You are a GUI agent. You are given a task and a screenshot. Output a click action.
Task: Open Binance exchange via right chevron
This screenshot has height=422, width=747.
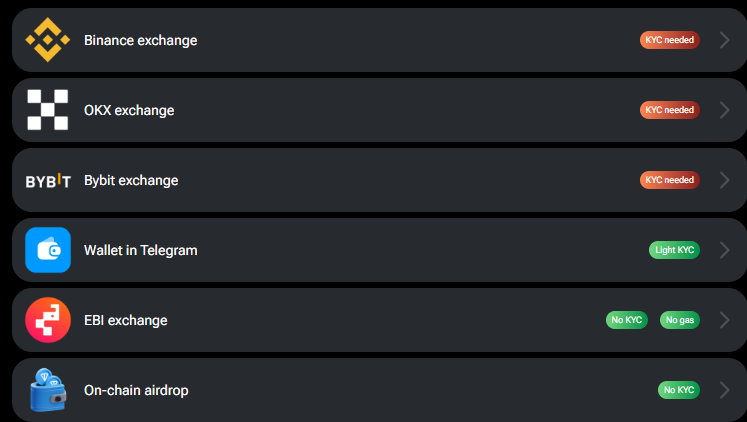725,40
